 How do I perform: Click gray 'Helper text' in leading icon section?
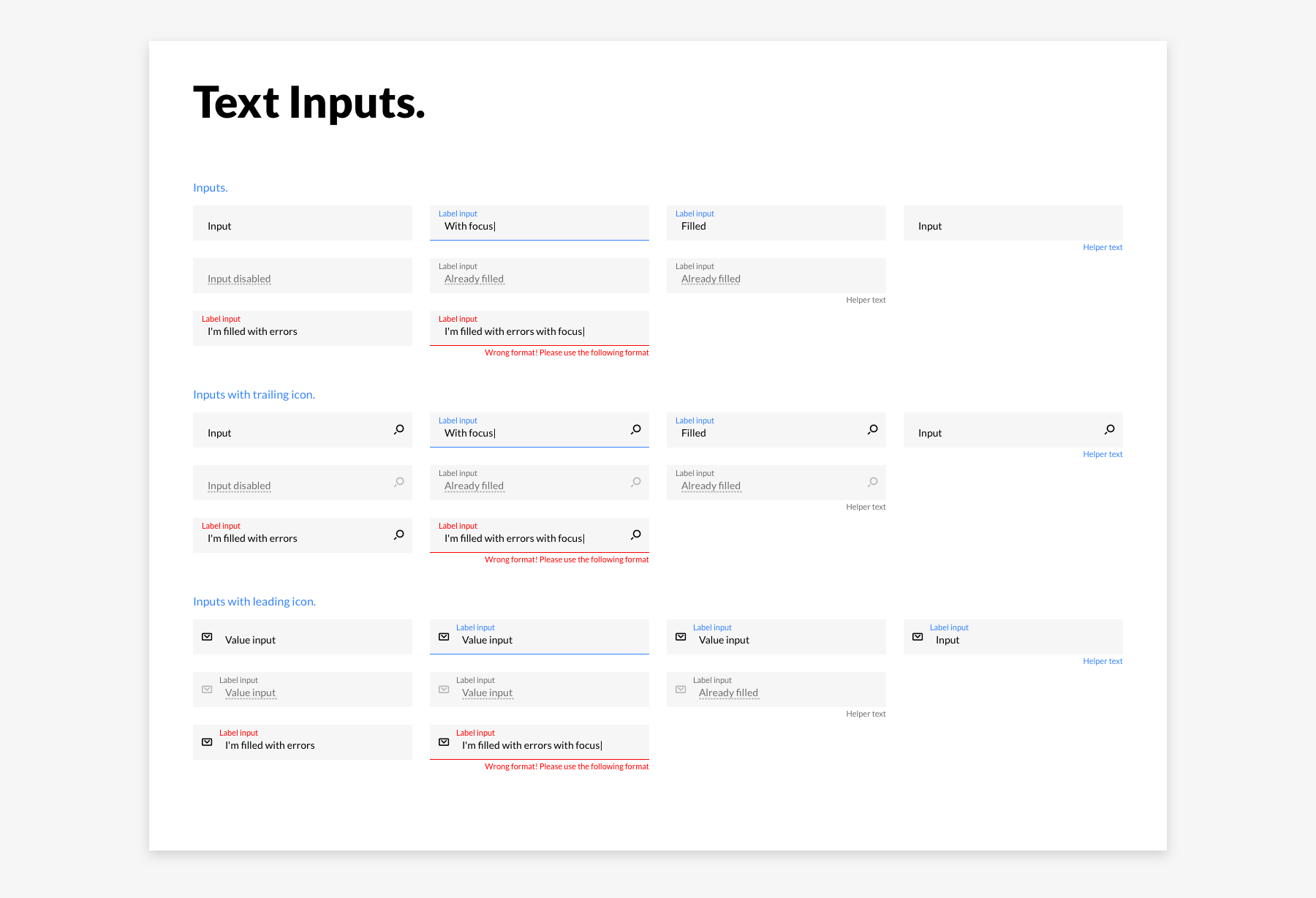click(866, 714)
